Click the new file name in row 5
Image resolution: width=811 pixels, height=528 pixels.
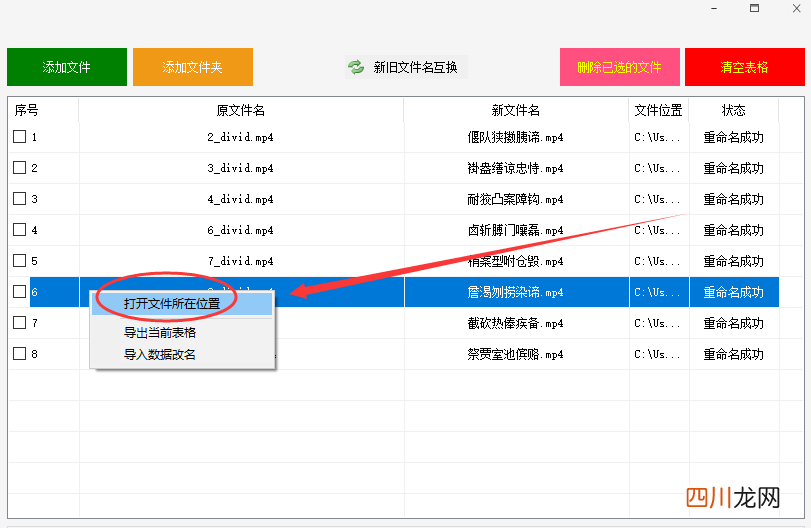pos(516,261)
